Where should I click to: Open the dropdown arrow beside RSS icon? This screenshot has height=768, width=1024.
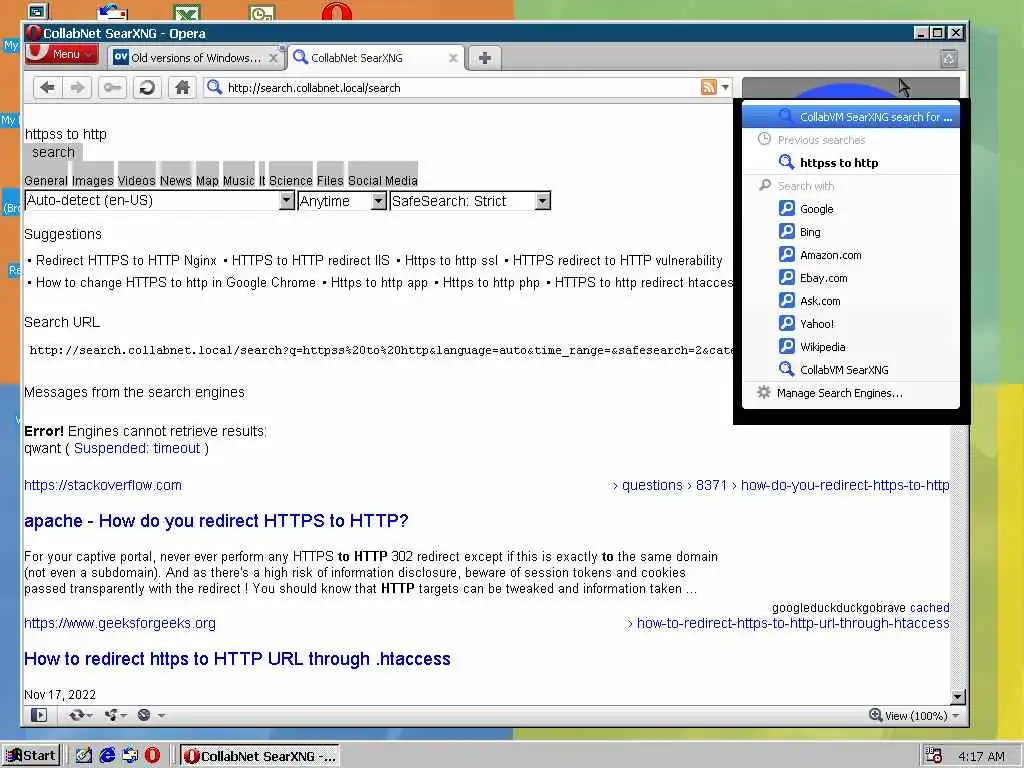(x=725, y=87)
